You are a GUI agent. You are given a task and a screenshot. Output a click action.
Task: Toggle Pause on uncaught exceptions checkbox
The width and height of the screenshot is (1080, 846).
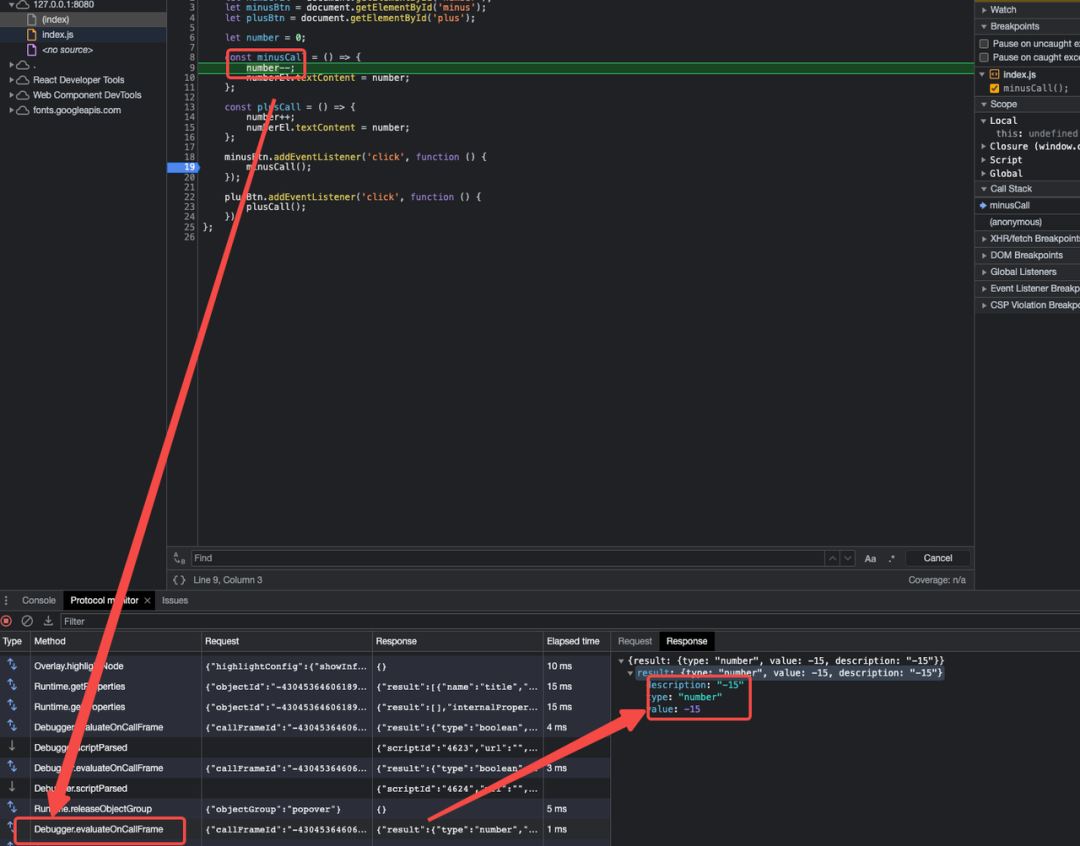point(984,43)
